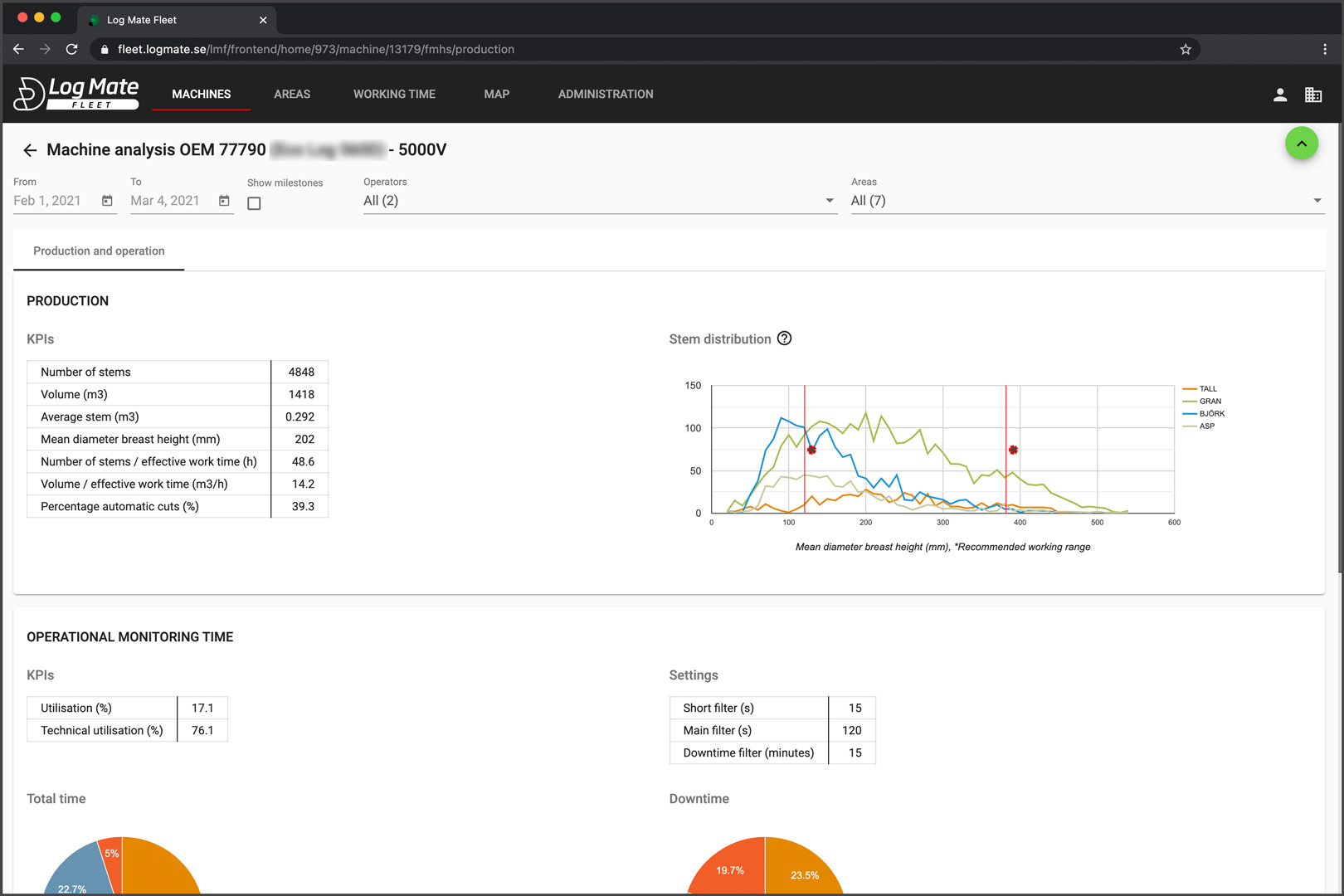Viewport: 1344px width, 896px height.
Task: Select the Short filter (s) value 15
Action: 855,708
